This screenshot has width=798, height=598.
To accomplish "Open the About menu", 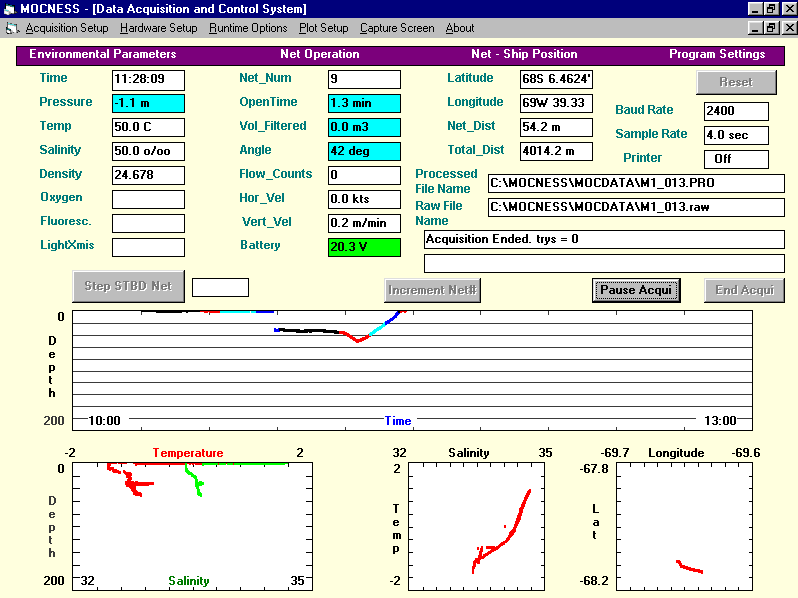I will 460,28.
